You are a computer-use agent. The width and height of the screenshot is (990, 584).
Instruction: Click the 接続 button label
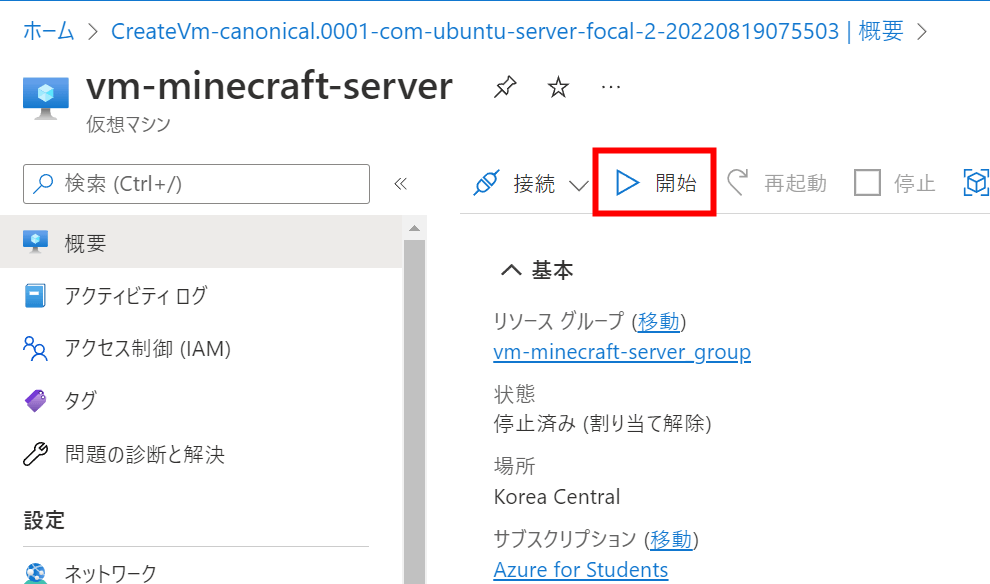(534, 184)
